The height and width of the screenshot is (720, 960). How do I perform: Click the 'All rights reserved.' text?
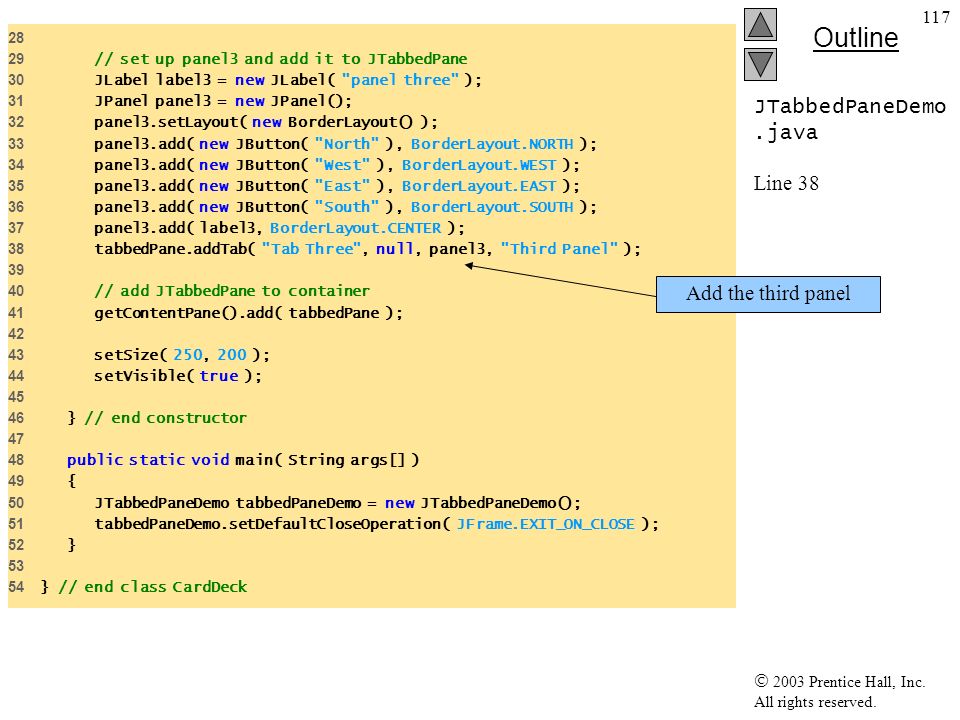click(814, 702)
